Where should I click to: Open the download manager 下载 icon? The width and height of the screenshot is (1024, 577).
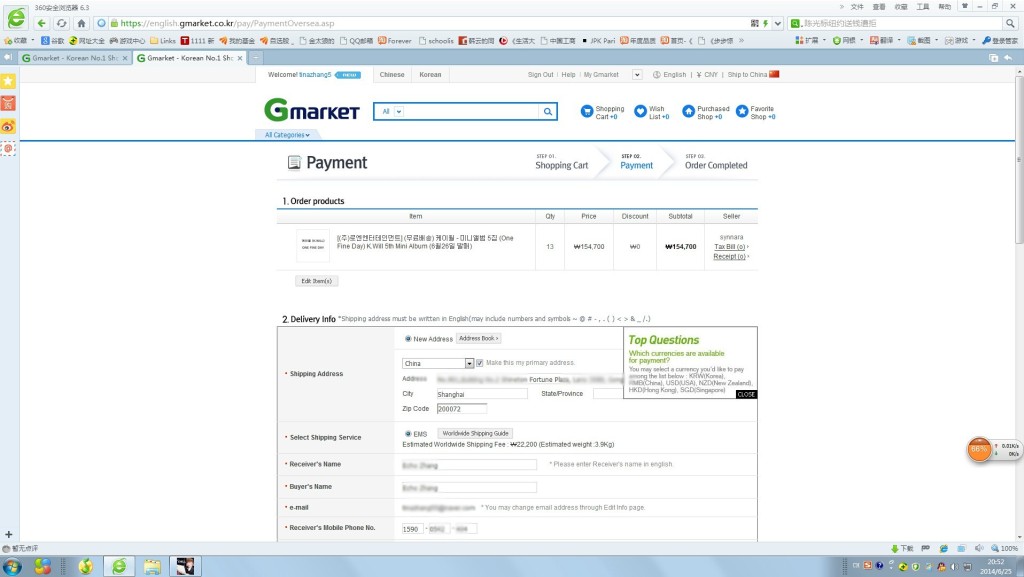[903, 549]
